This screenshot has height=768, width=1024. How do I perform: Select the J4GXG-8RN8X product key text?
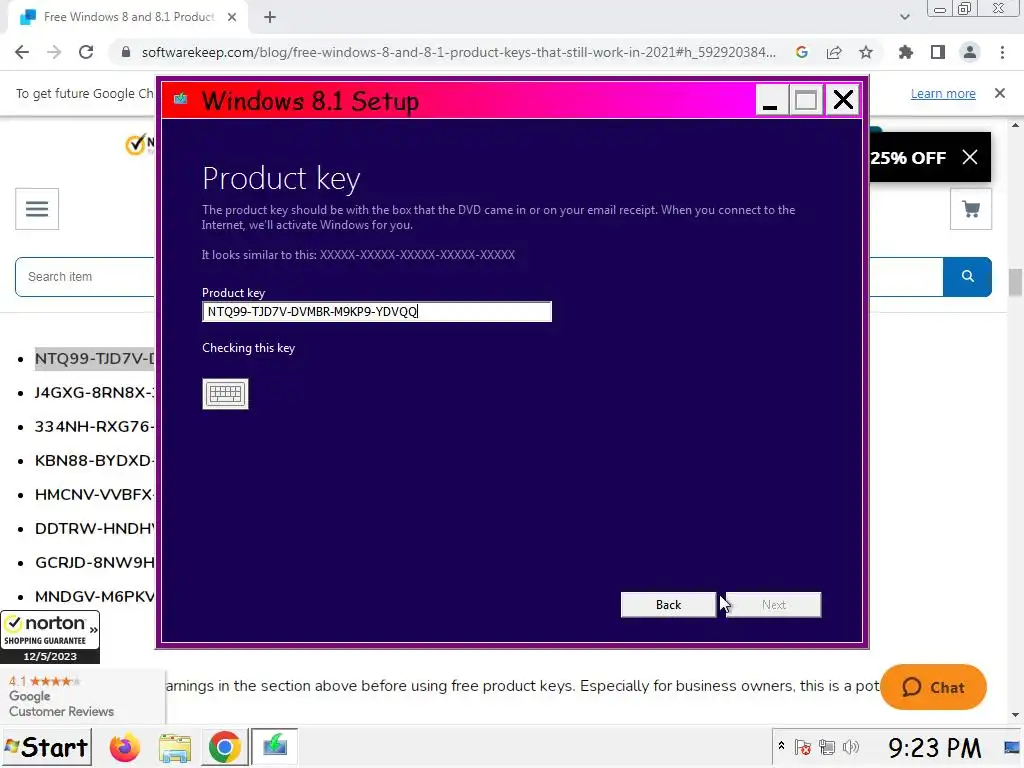[95, 392]
